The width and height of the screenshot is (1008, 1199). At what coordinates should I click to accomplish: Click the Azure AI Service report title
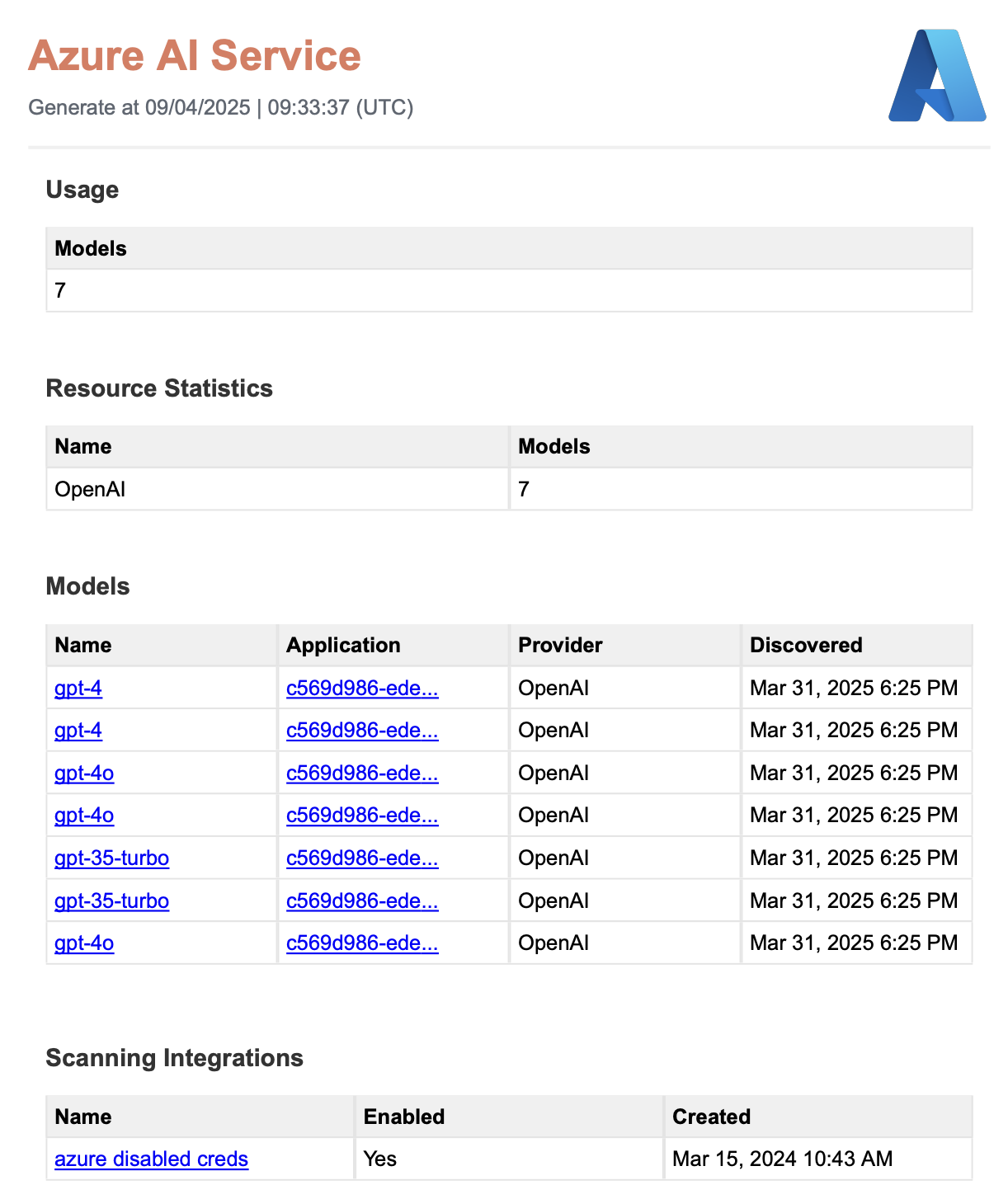(x=195, y=56)
